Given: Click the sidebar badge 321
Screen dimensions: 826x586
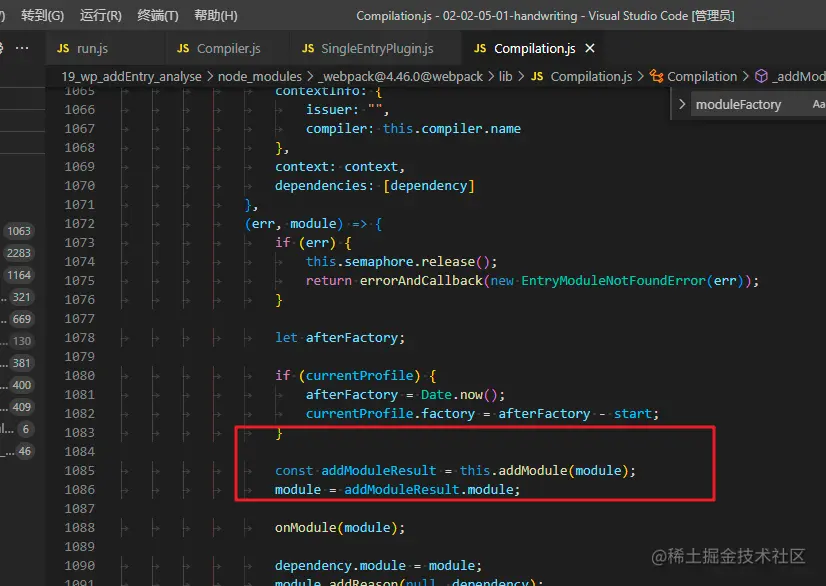Looking at the screenshot, I should (x=22, y=297).
